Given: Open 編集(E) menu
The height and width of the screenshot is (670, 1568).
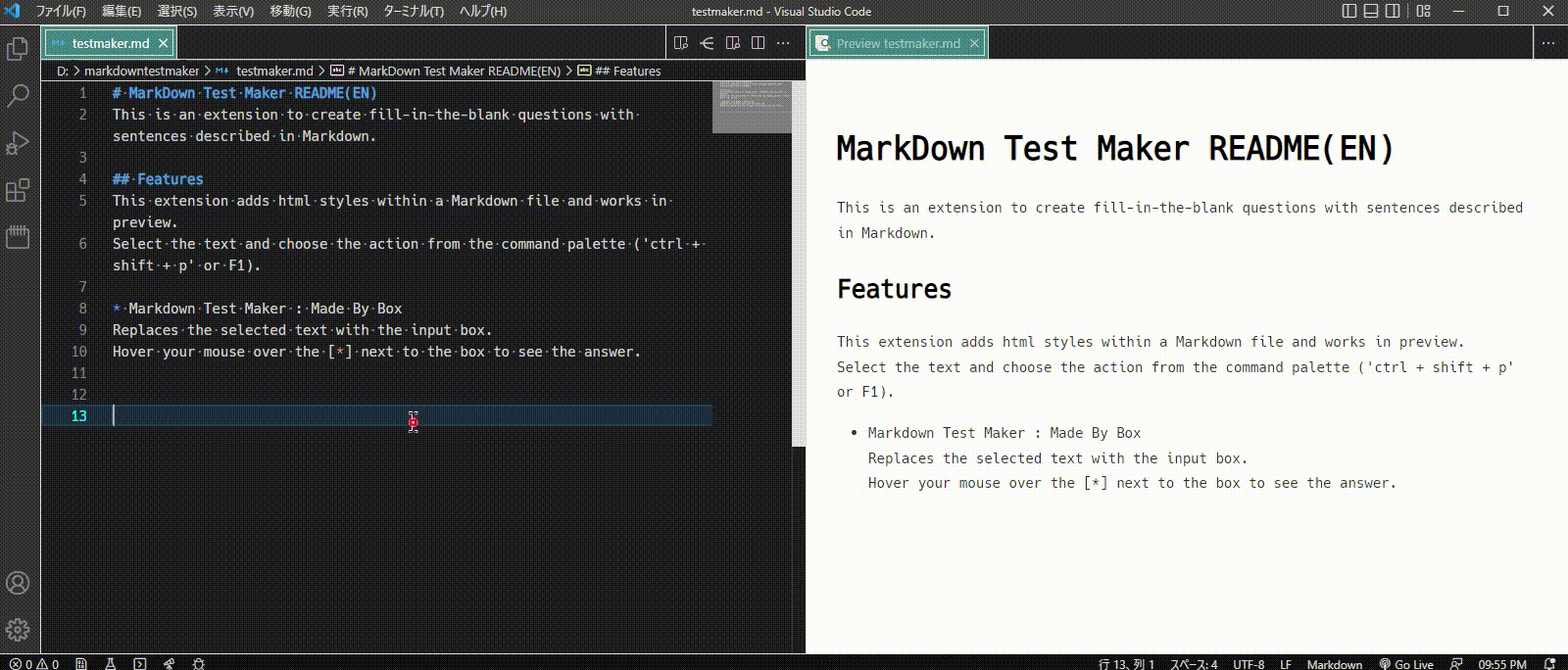Looking at the screenshot, I should [122, 11].
